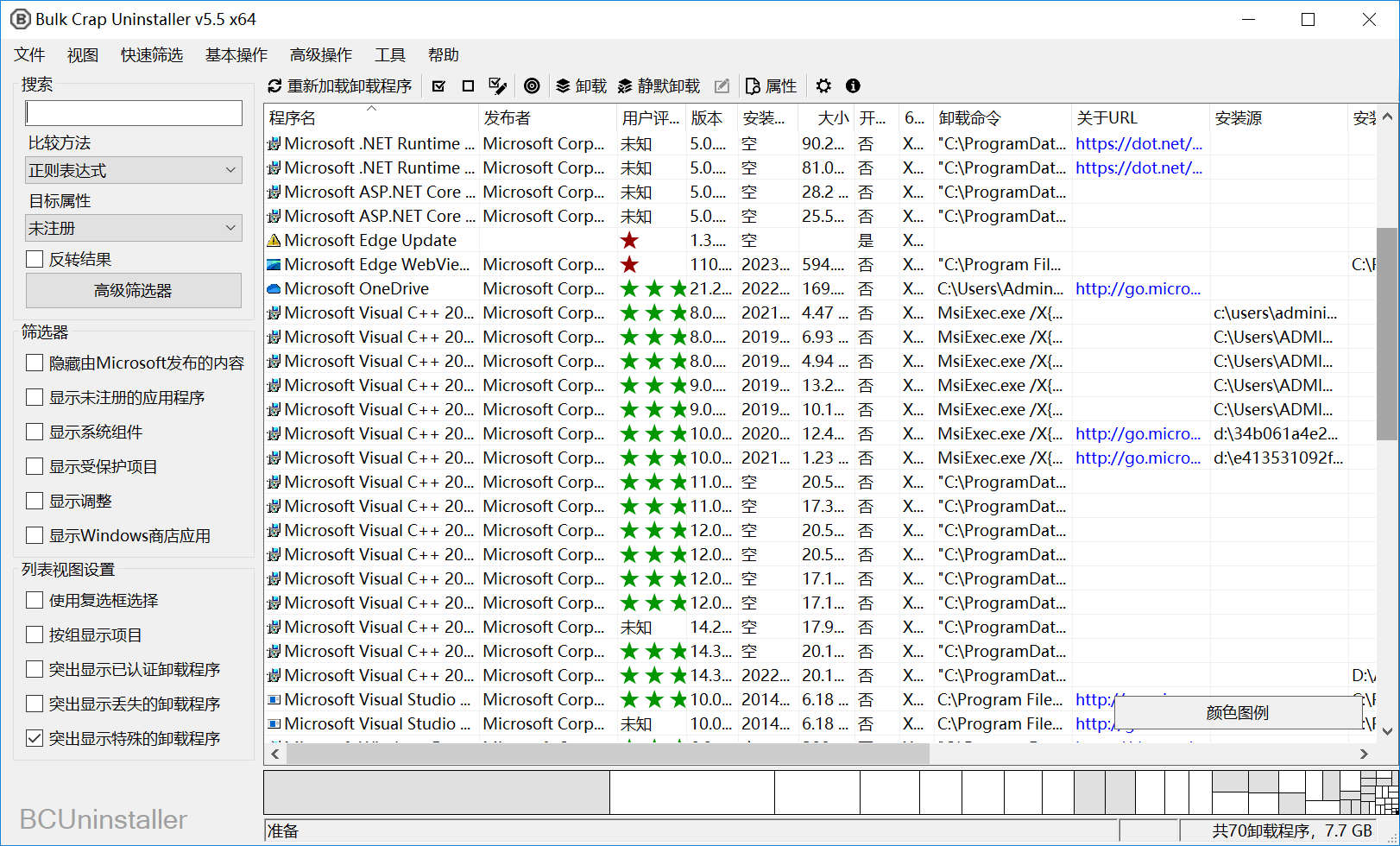Click the vertical scrollbar down arrow
This screenshot has width=1400, height=846.
(1387, 732)
